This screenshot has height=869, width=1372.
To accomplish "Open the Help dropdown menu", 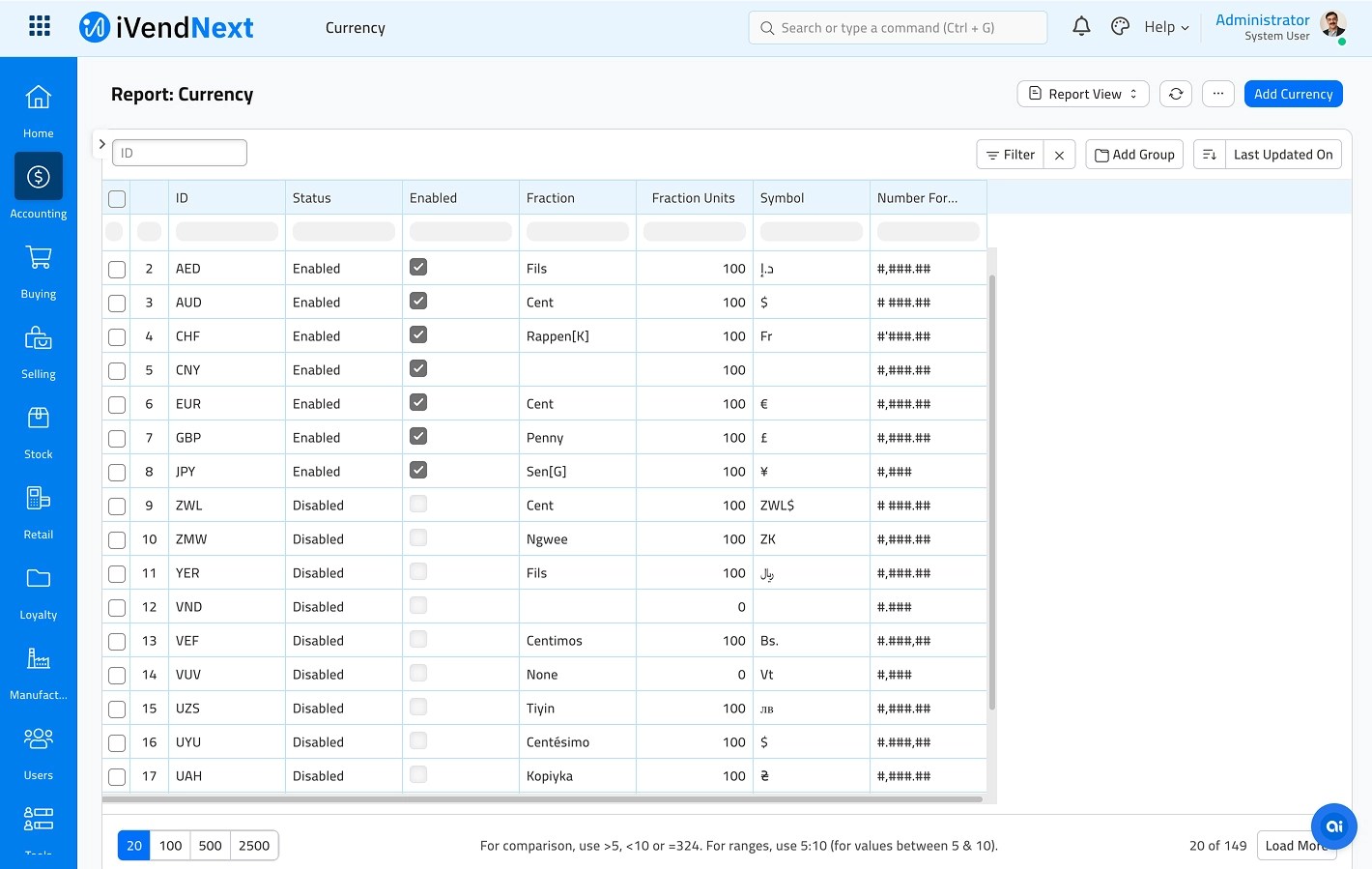I will (1166, 27).
